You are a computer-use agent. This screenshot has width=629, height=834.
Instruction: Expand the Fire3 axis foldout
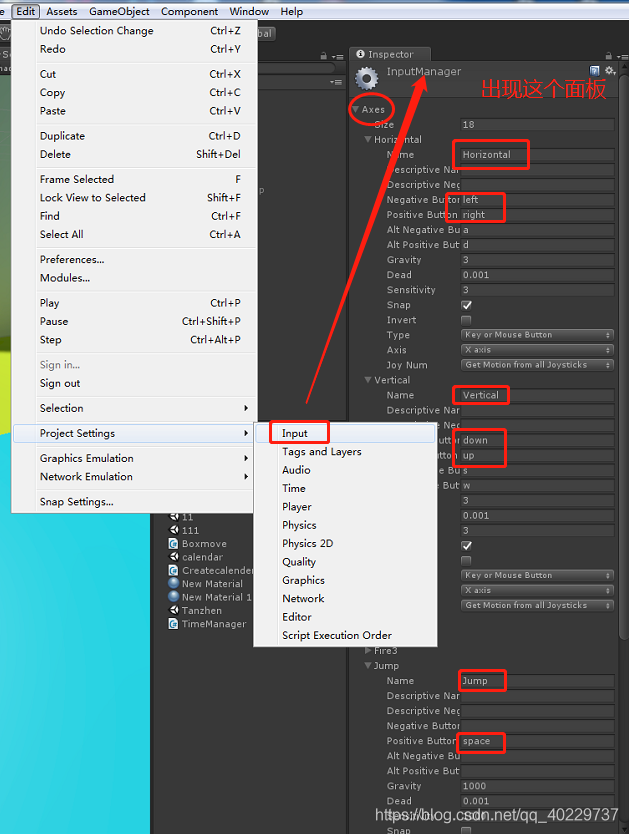[x=368, y=650]
